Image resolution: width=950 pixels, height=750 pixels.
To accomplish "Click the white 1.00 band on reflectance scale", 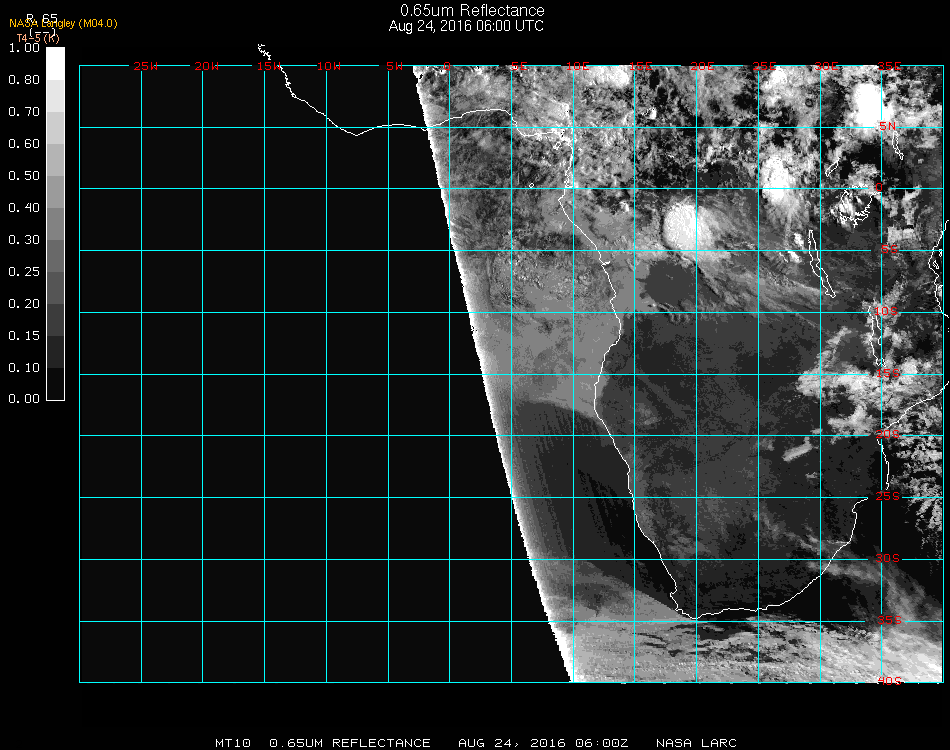I will [x=56, y=62].
